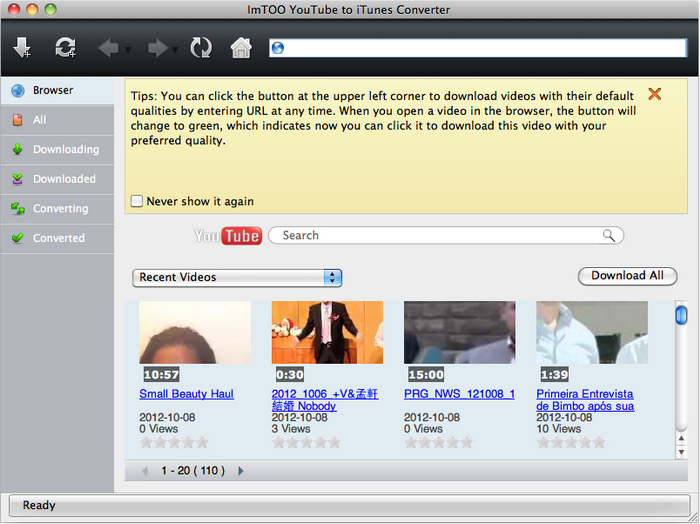This screenshot has height=524, width=700.
Task: Click the batch refresh-download icon with plus
Action: click(x=65, y=47)
